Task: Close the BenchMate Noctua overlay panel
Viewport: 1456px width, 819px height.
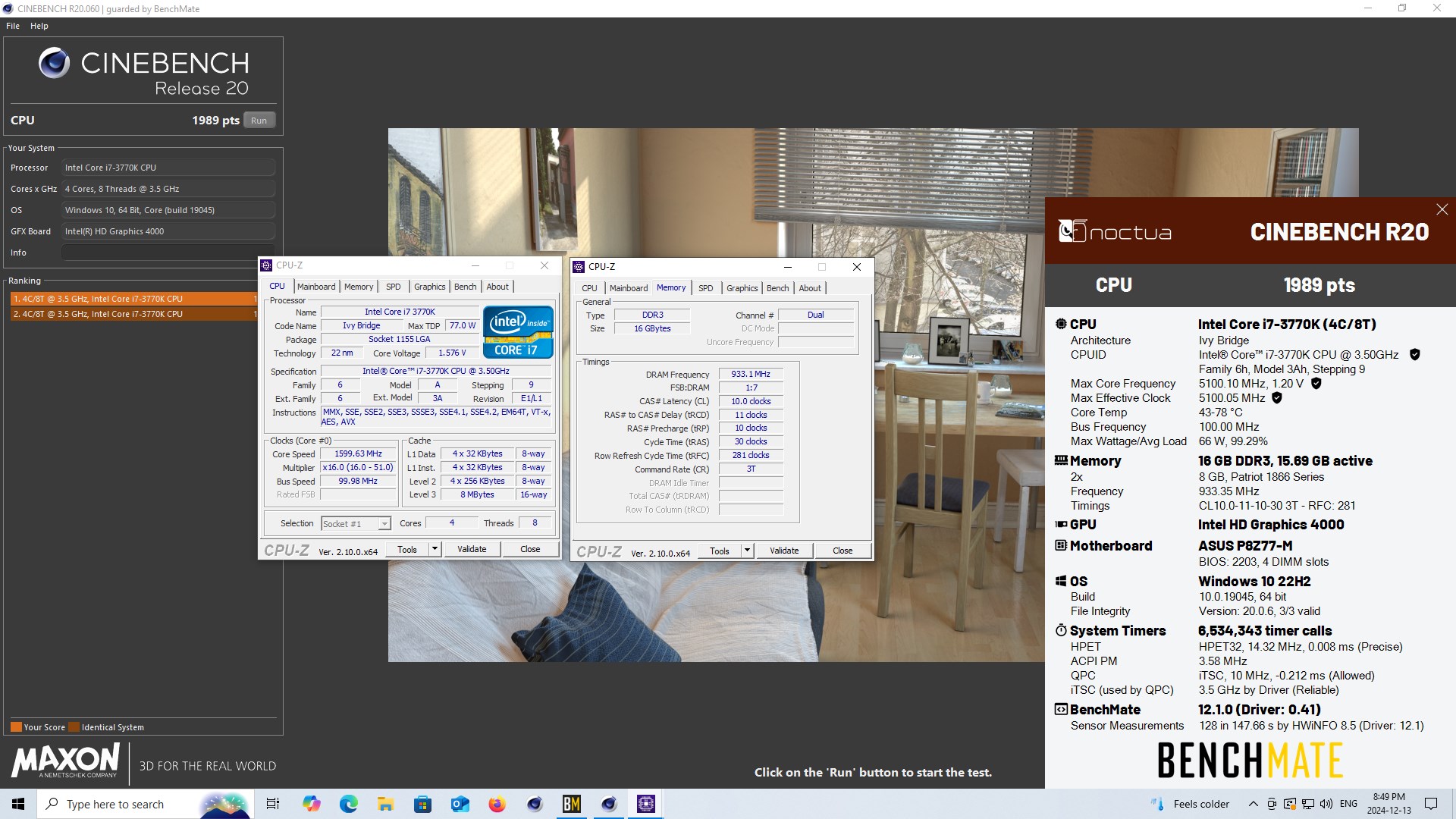Action: tap(1442, 209)
